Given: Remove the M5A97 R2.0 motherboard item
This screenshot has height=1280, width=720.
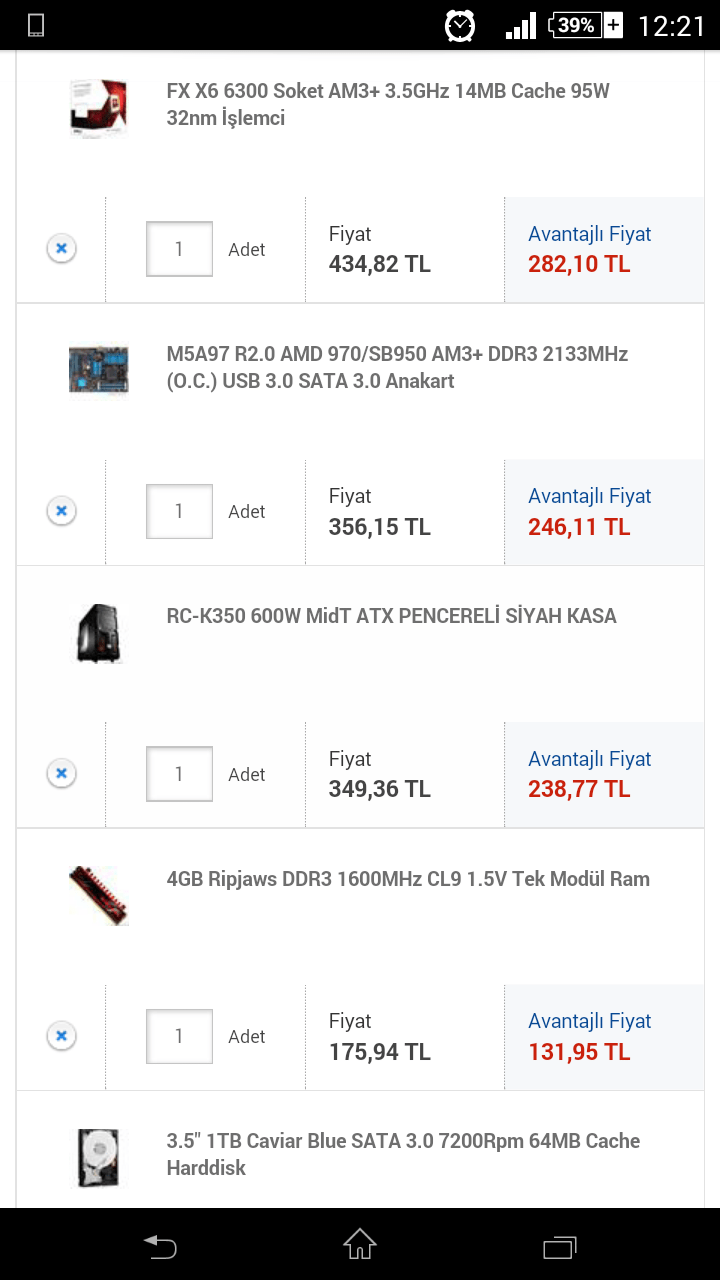Looking at the screenshot, I should [61, 511].
